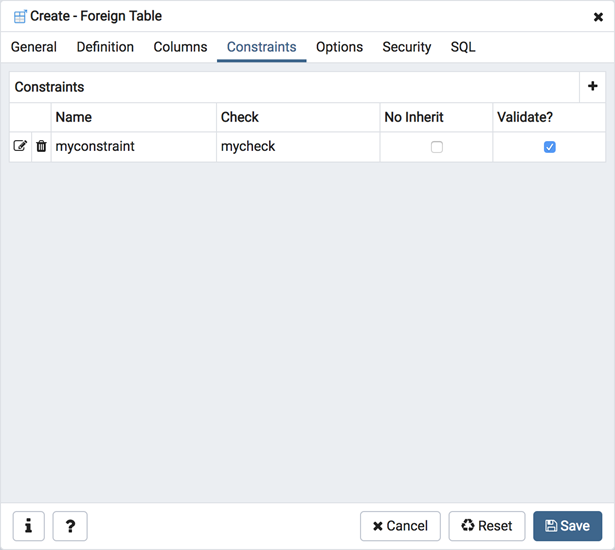
Task: Click the info button at bottom left
Action: 28,526
